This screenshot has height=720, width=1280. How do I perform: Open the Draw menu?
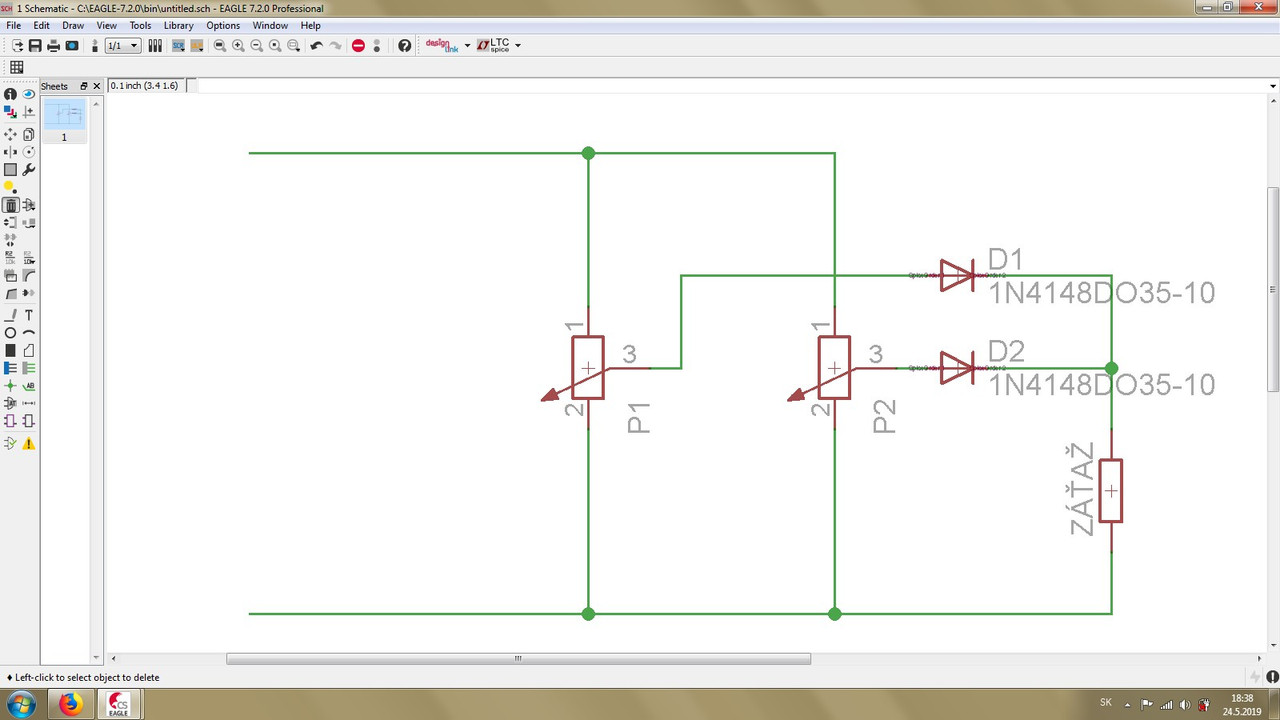[73, 25]
